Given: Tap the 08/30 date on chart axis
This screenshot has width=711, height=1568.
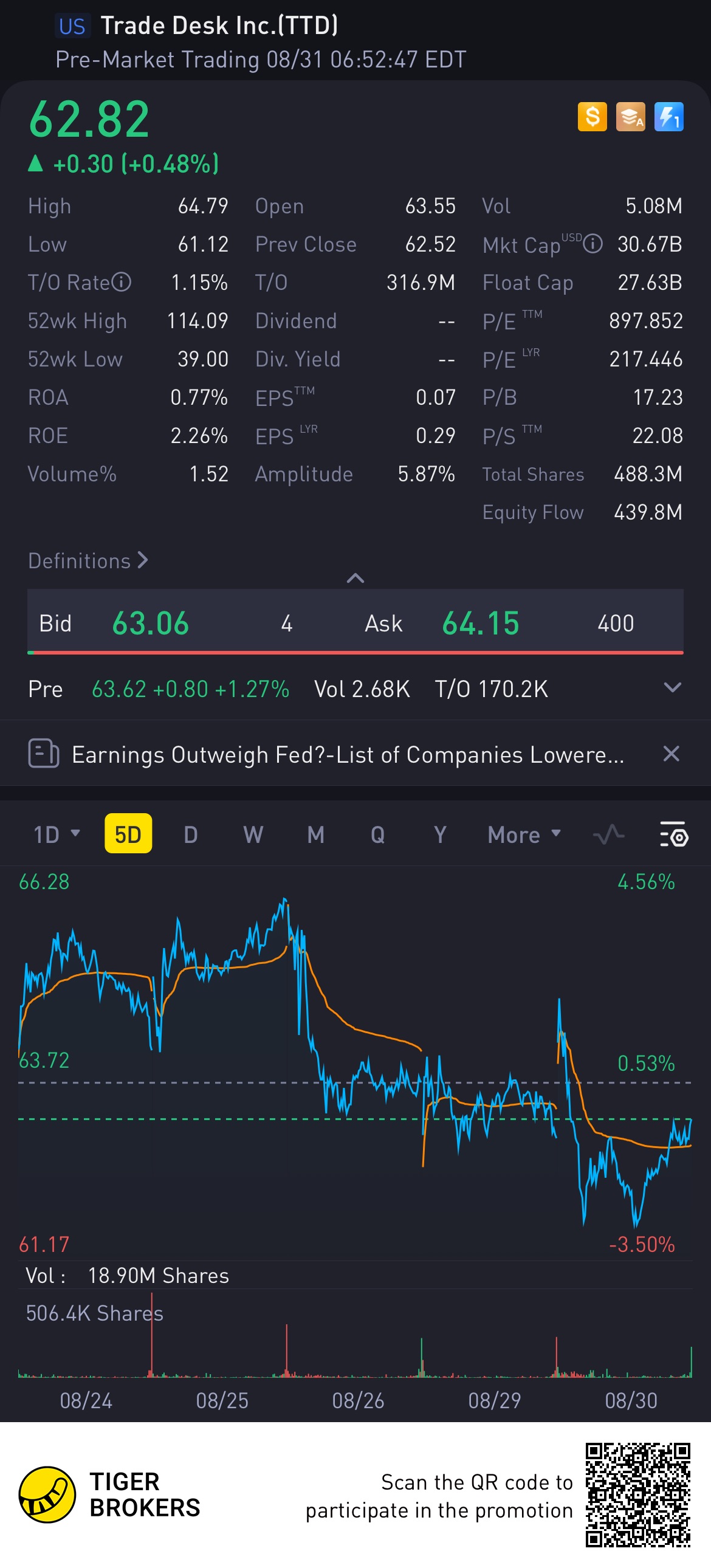Looking at the screenshot, I should click(x=631, y=1401).
